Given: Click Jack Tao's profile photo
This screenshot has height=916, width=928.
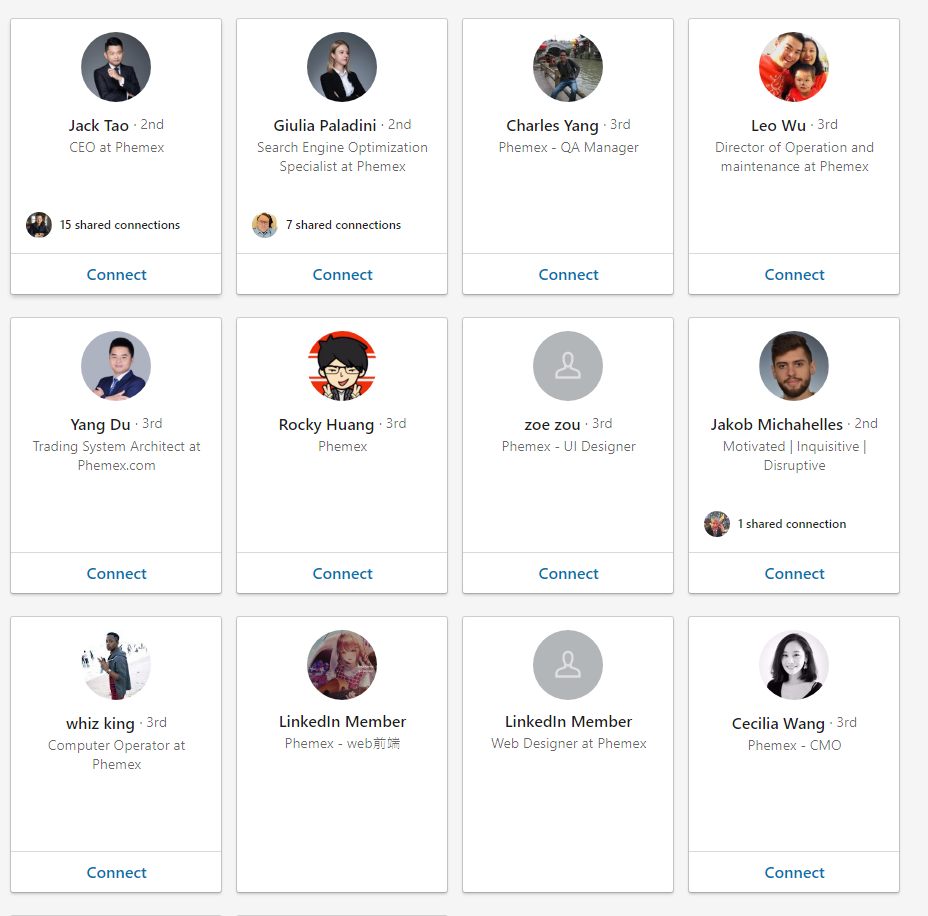Looking at the screenshot, I should point(116,67).
